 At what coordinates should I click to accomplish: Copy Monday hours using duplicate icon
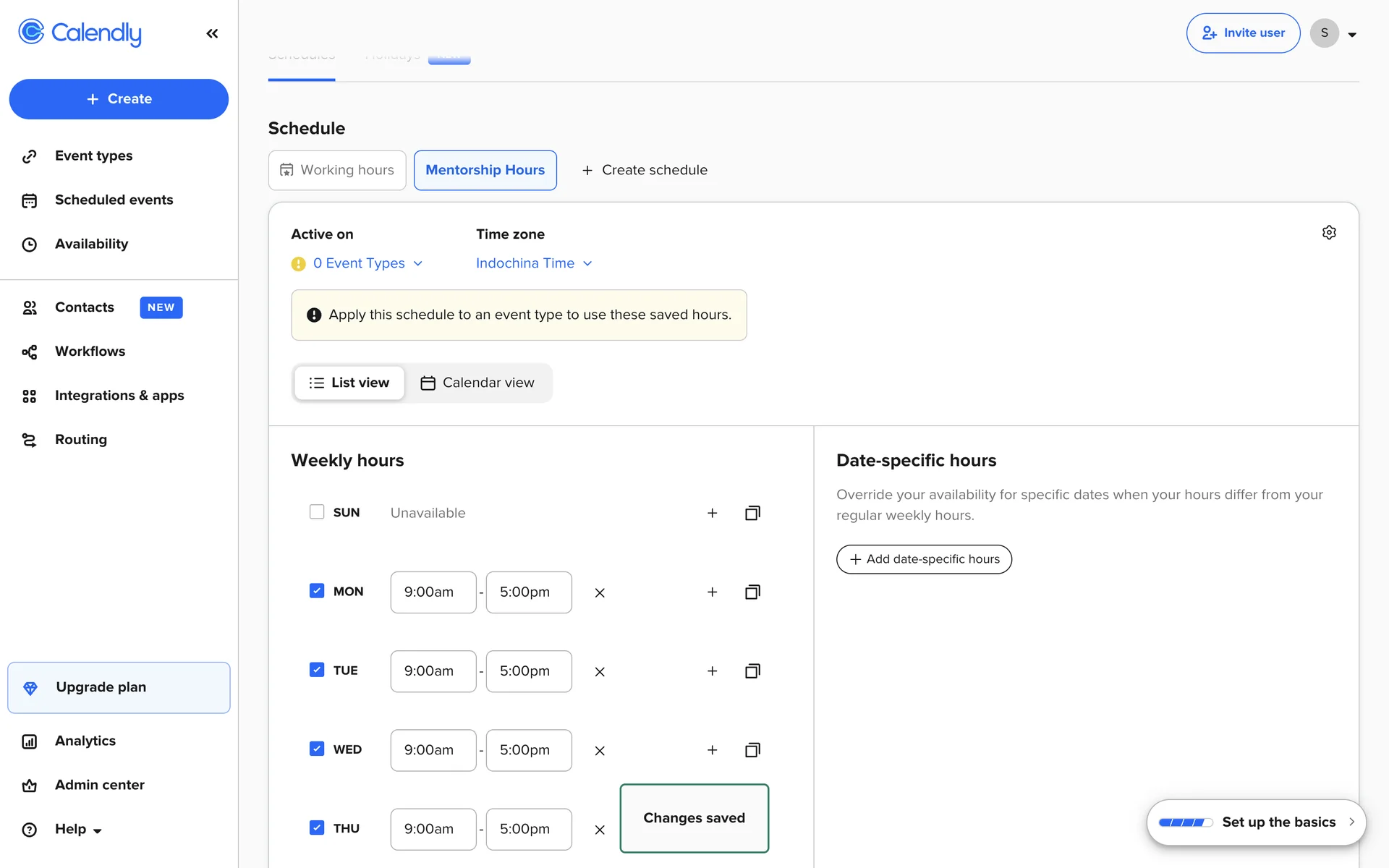[x=752, y=592]
